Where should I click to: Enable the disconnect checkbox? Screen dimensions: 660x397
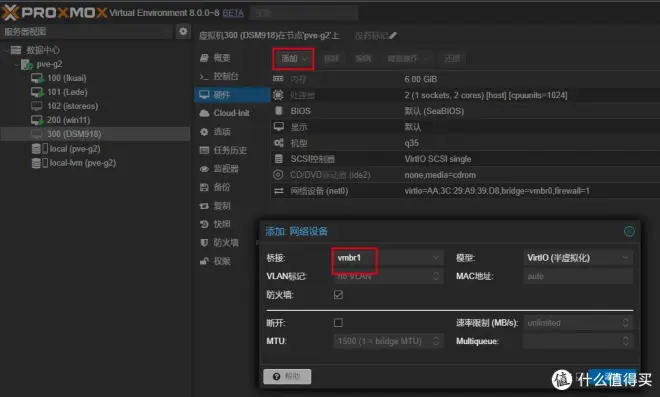tap(338, 323)
